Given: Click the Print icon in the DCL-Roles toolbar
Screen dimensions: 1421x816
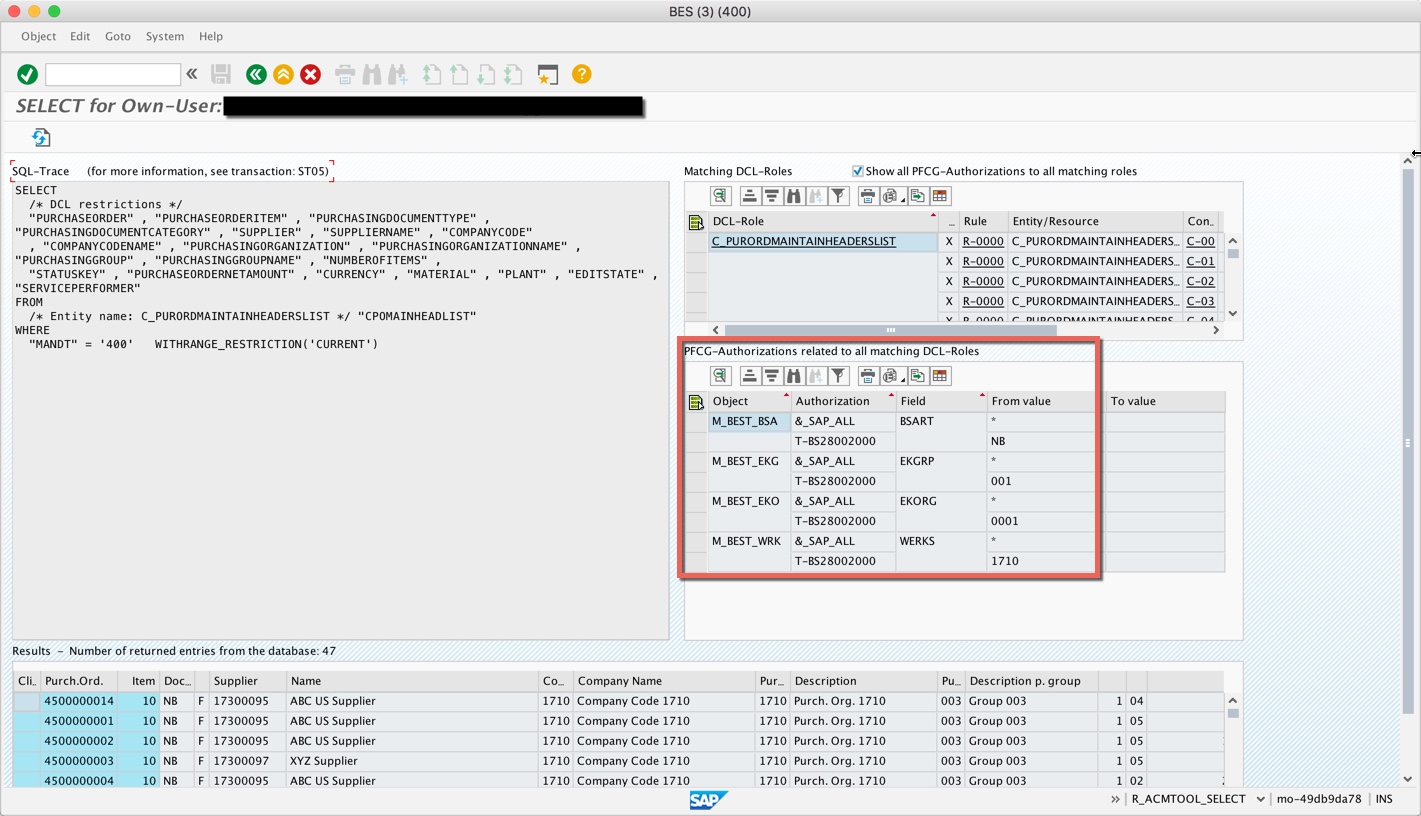Looking at the screenshot, I should tap(866, 195).
